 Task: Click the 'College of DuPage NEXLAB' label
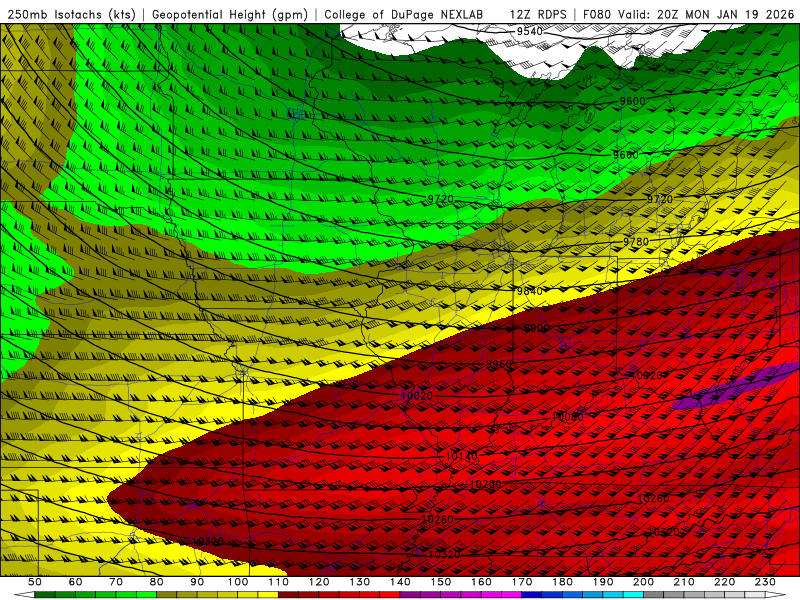(x=404, y=15)
